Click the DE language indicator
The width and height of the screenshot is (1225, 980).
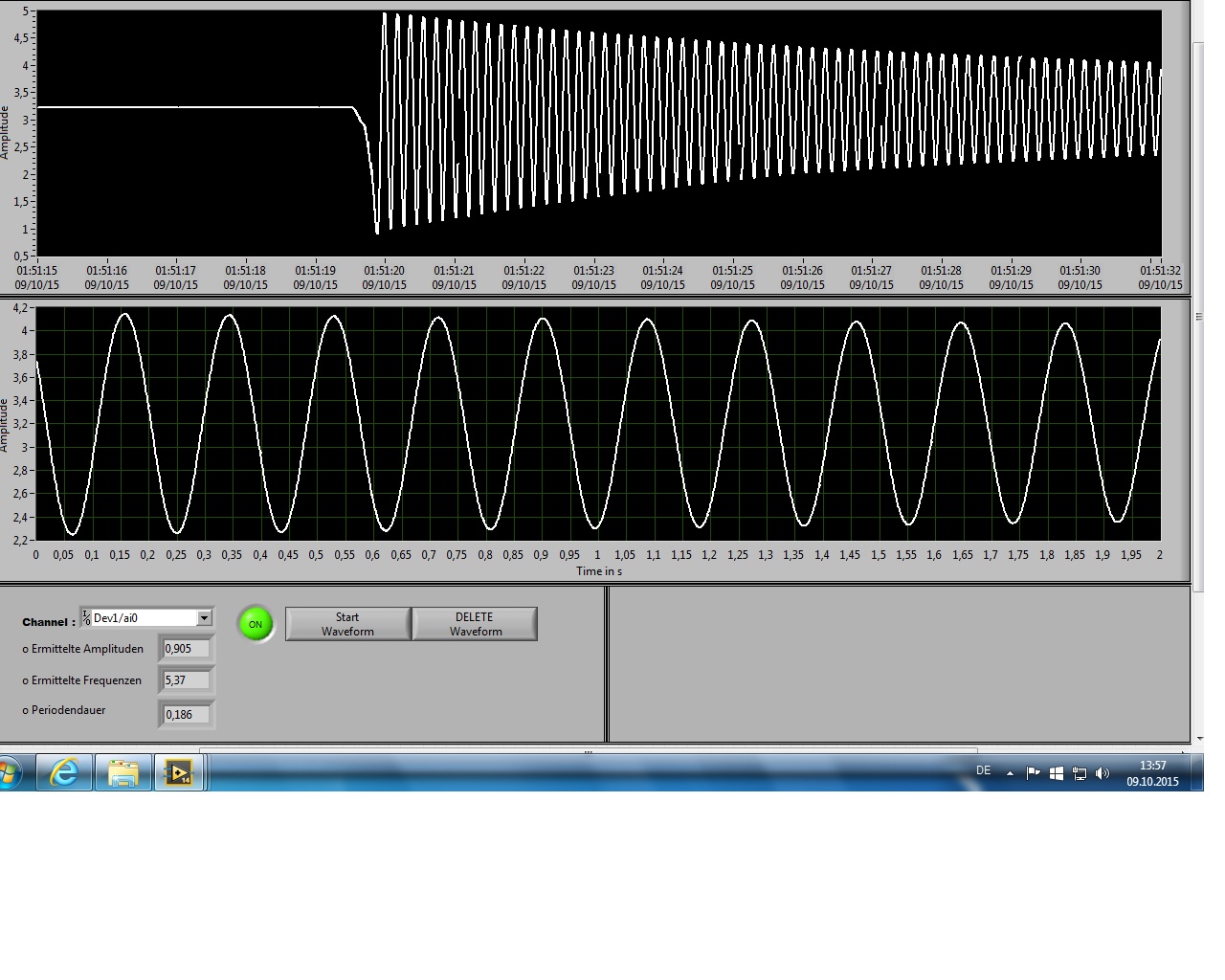click(x=983, y=771)
